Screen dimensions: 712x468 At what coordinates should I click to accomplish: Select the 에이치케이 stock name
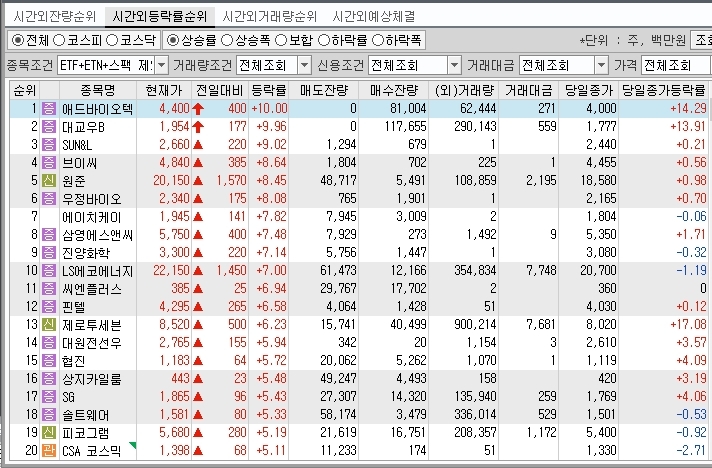(x=92, y=217)
